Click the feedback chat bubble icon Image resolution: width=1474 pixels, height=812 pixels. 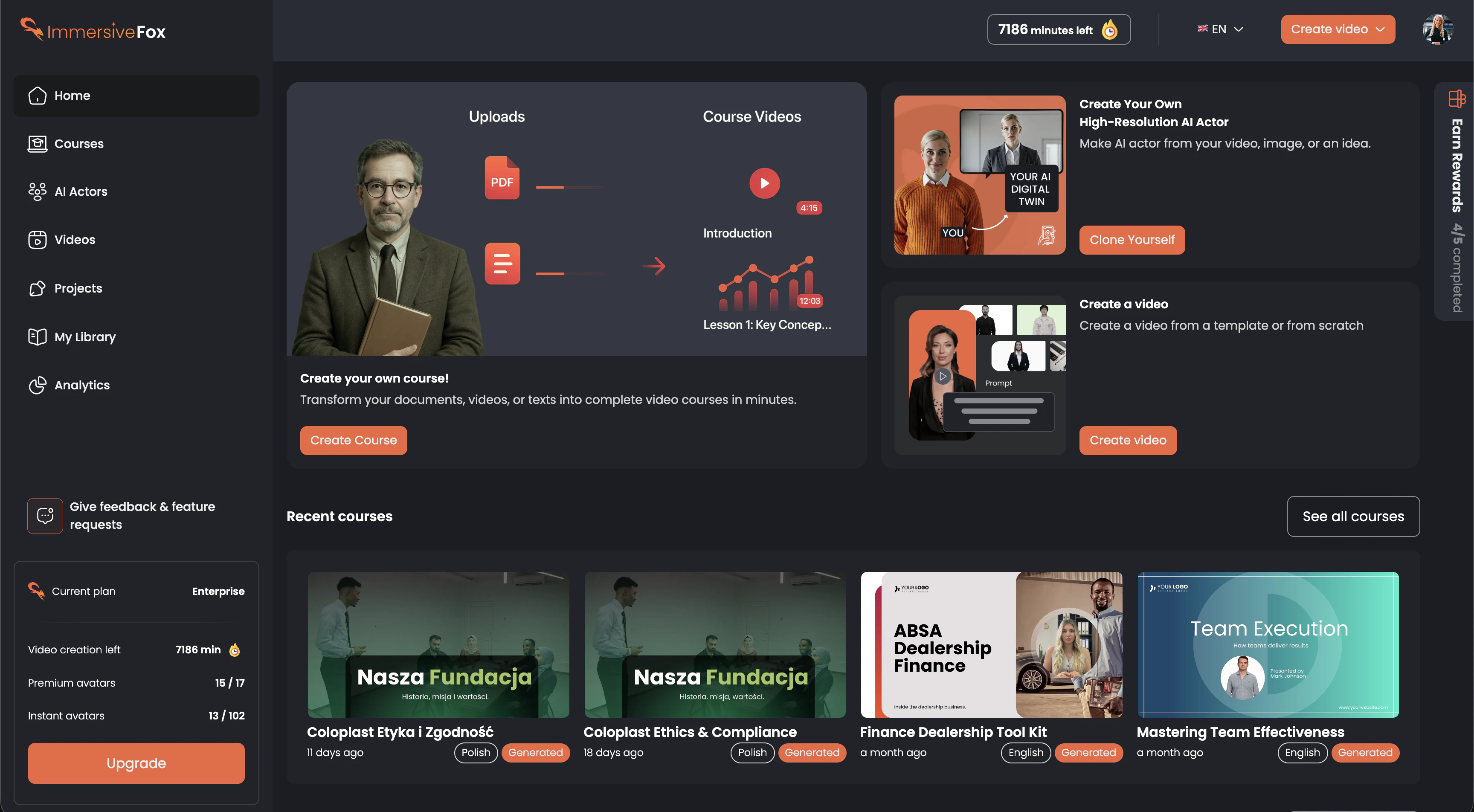tap(45, 516)
